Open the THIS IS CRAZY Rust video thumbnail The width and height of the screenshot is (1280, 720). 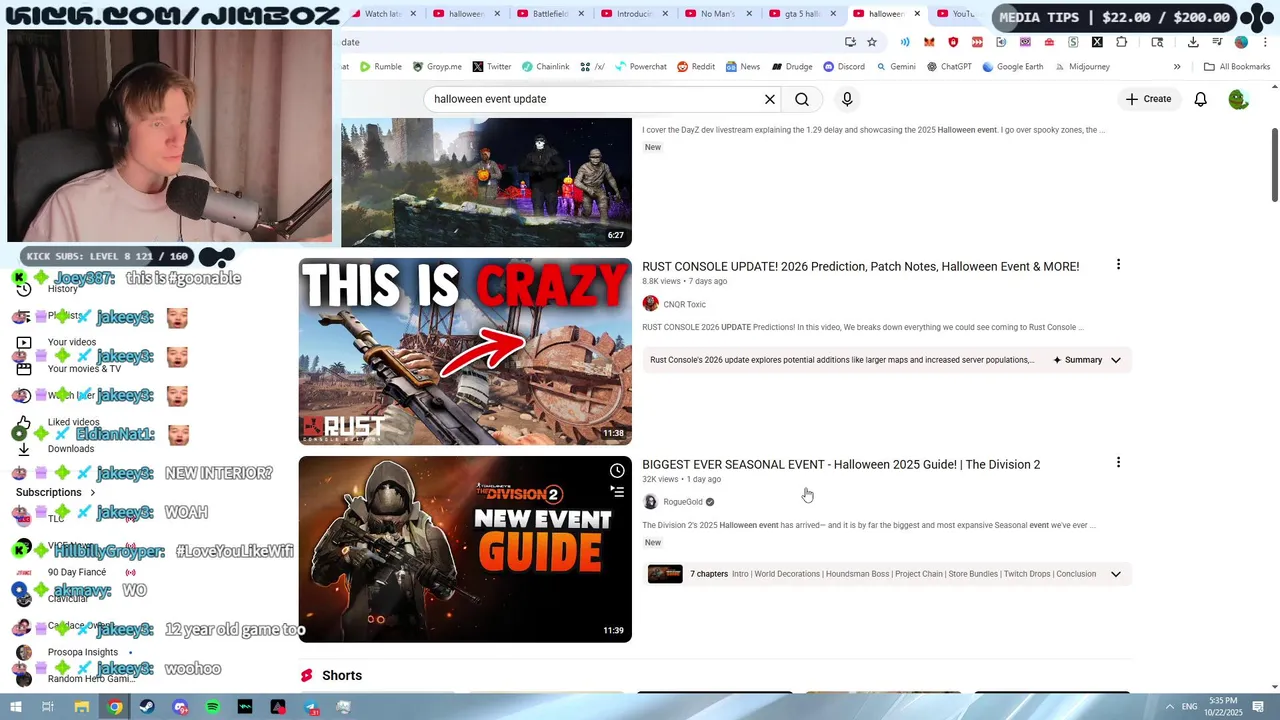pyautogui.click(x=465, y=351)
